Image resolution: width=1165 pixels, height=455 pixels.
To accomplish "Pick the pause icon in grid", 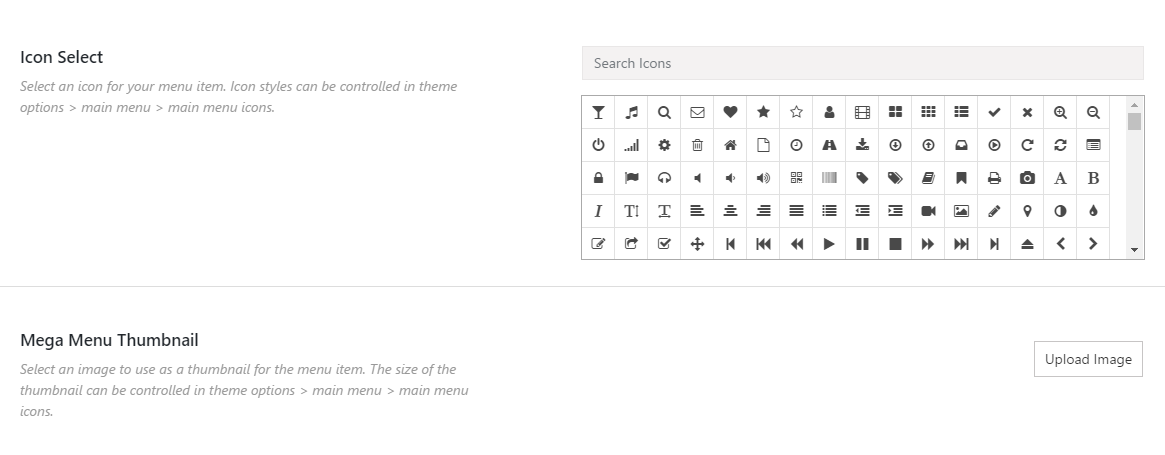I will (862, 244).
